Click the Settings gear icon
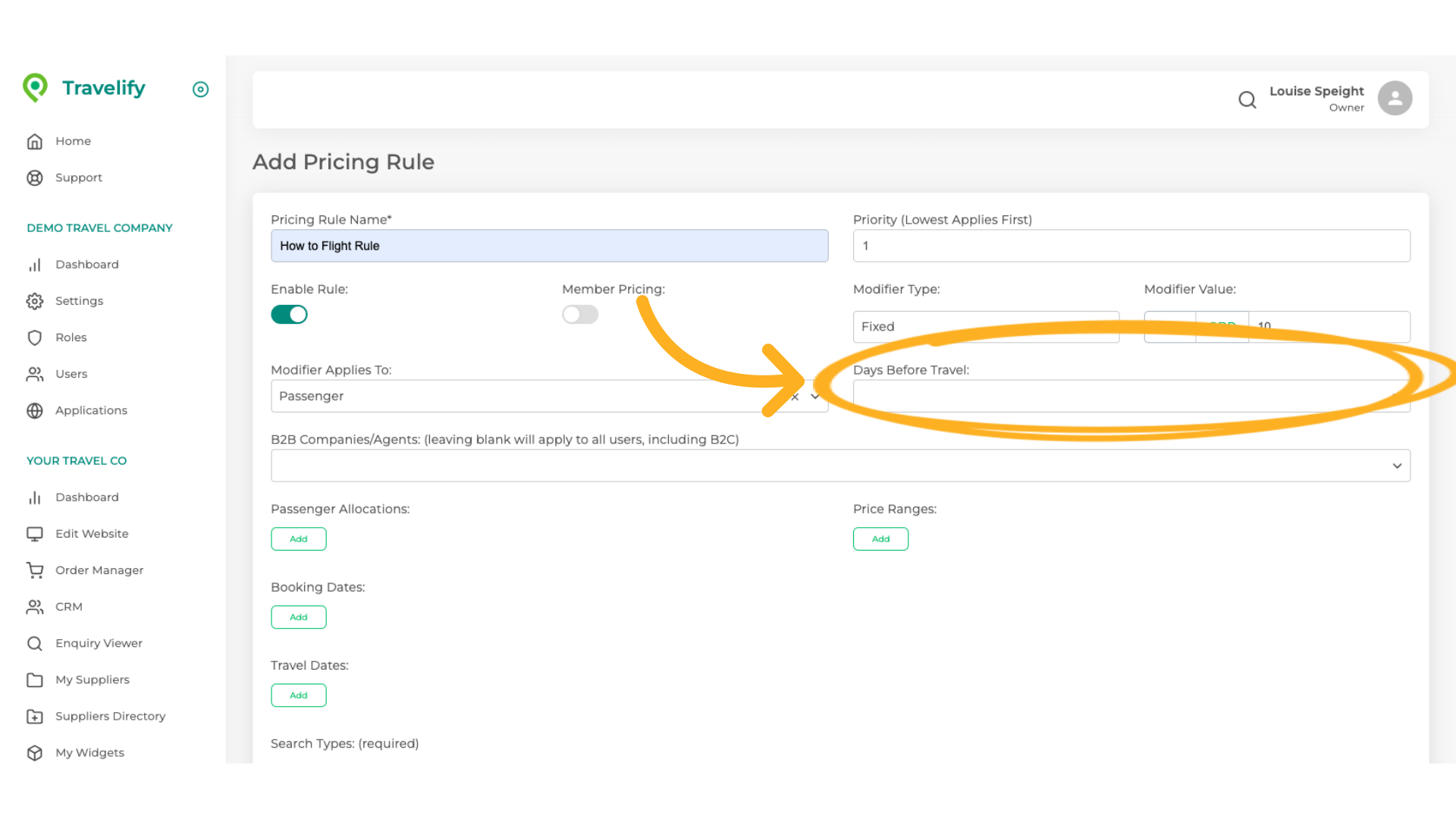 35,301
